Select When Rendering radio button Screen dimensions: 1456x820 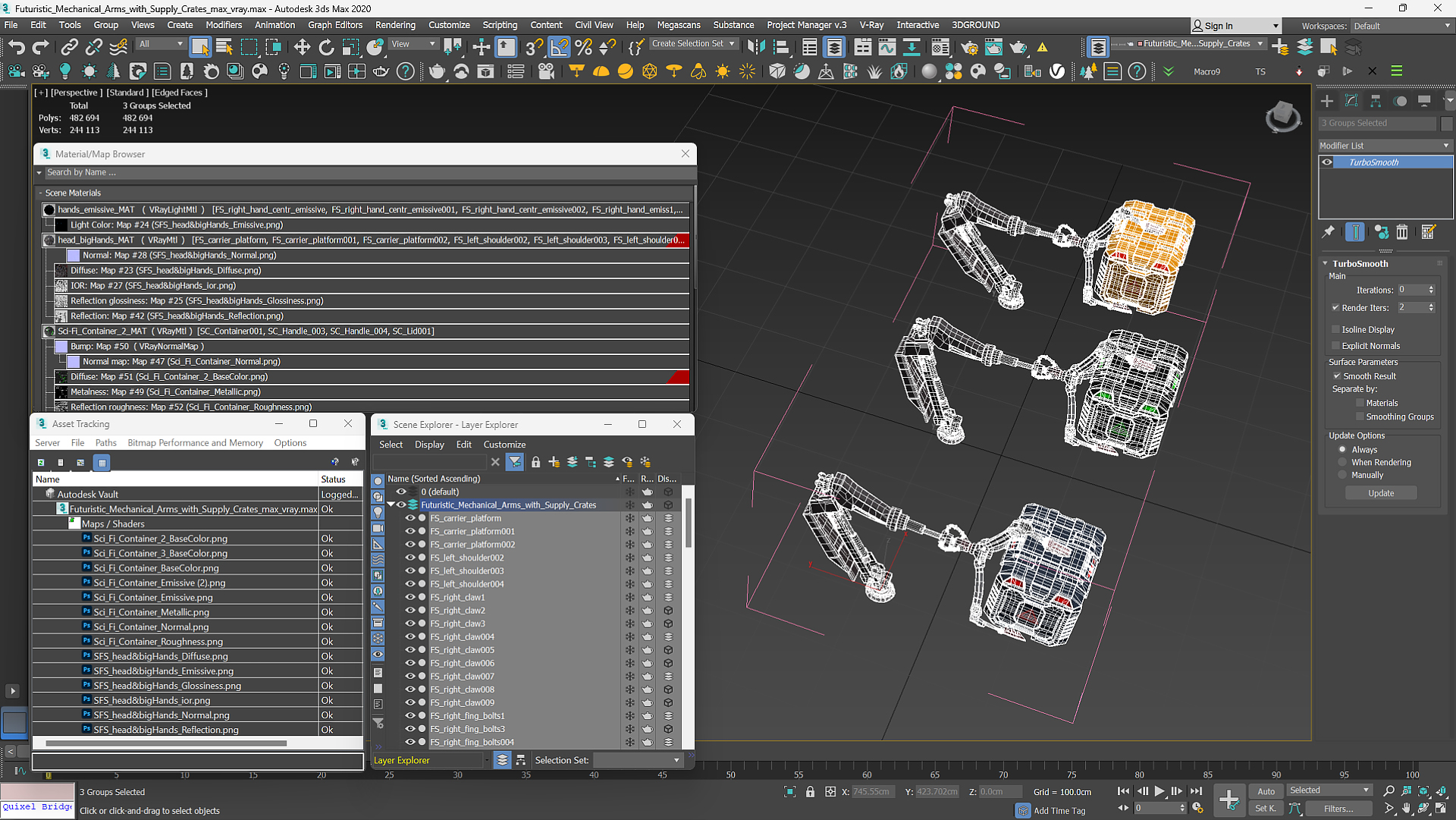click(x=1342, y=462)
